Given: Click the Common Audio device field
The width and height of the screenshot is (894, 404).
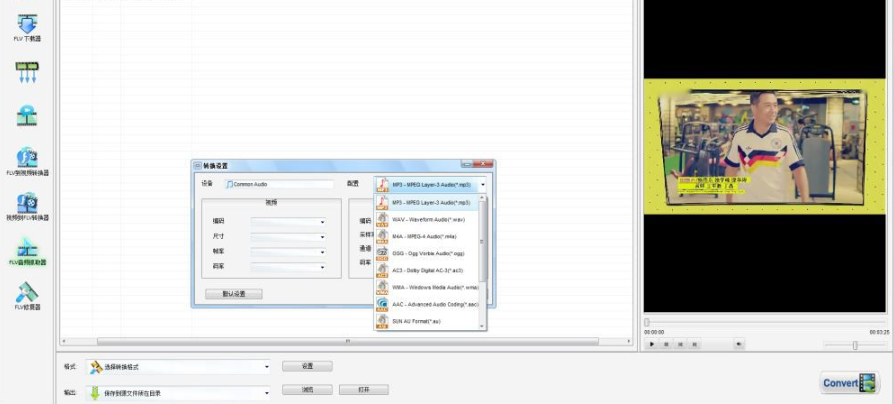Looking at the screenshot, I should coord(279,184).
